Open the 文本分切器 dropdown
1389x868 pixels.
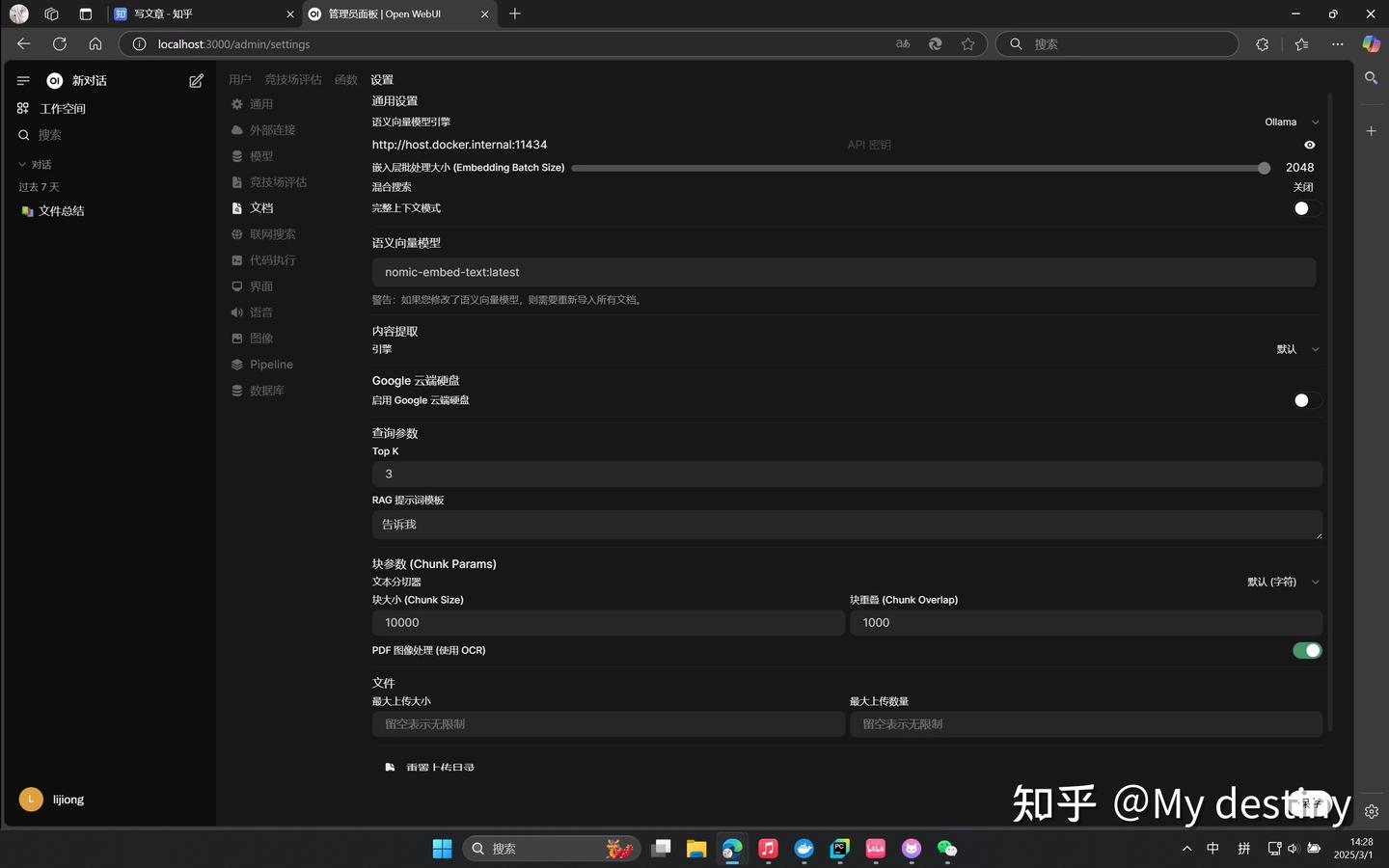pos(1282,583)
